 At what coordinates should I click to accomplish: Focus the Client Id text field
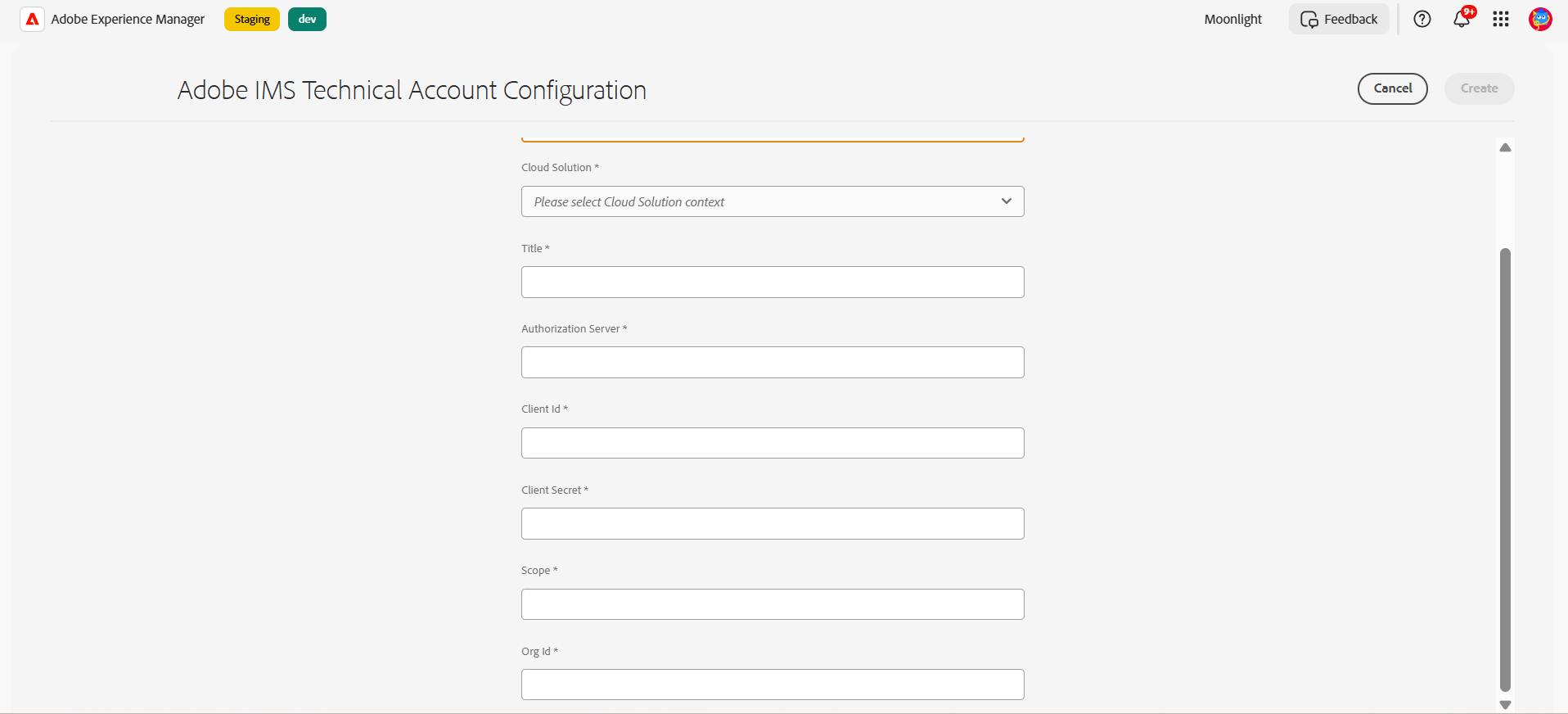point(772,443)
